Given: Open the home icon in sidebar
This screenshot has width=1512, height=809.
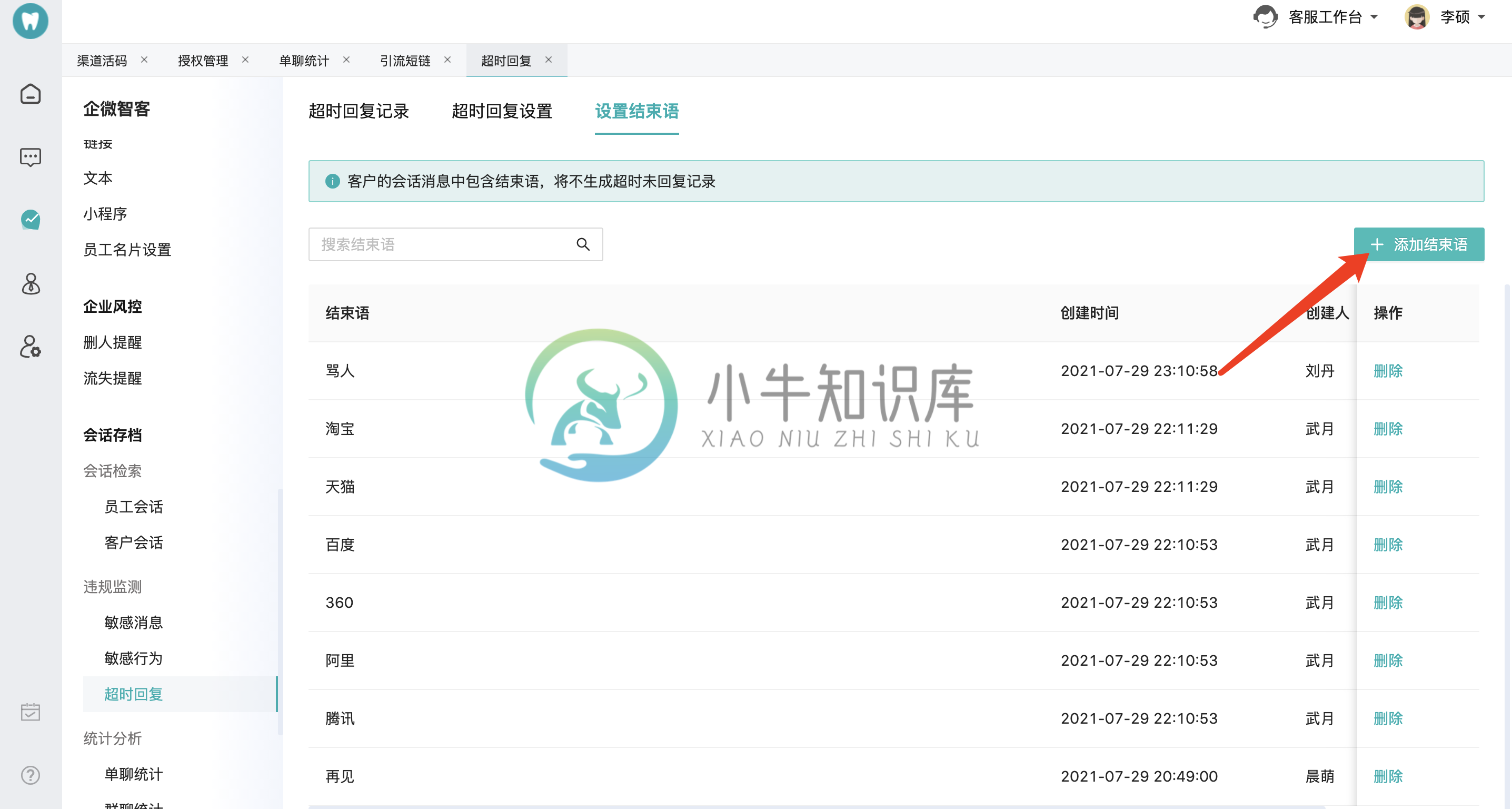Looking at the screenshot, I should coord(31,94).
